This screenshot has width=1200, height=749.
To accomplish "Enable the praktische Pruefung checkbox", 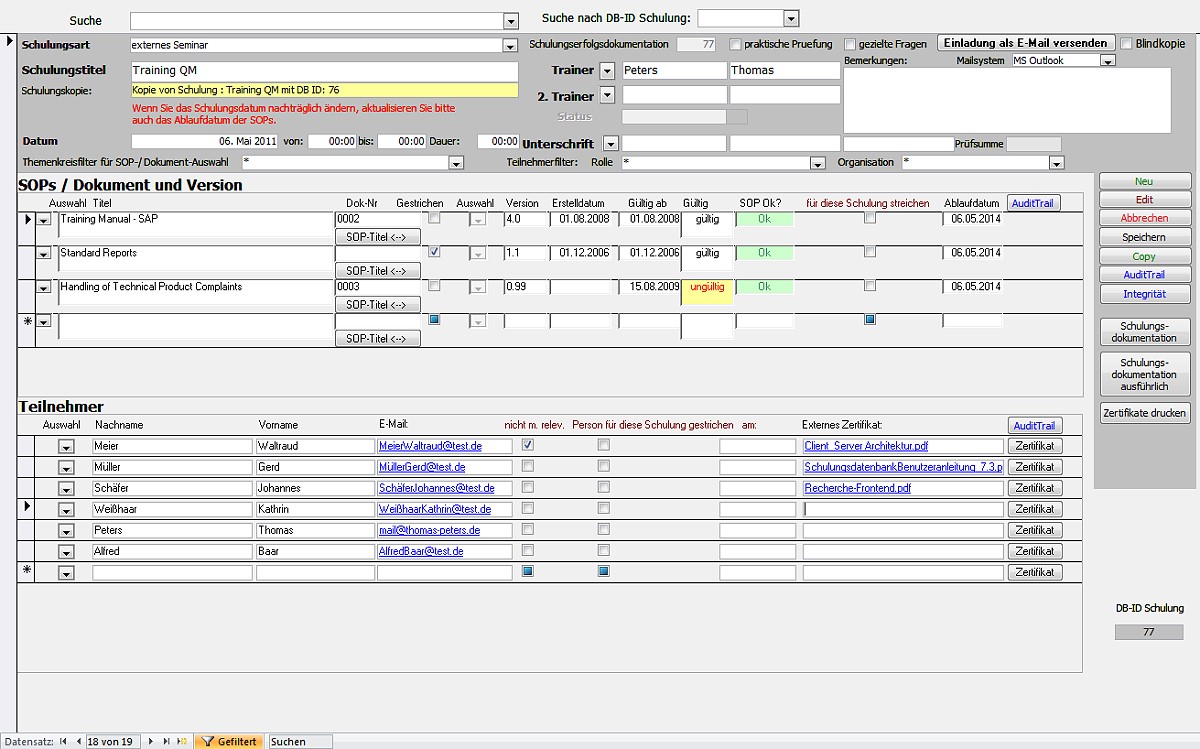I will pos(736,44).
